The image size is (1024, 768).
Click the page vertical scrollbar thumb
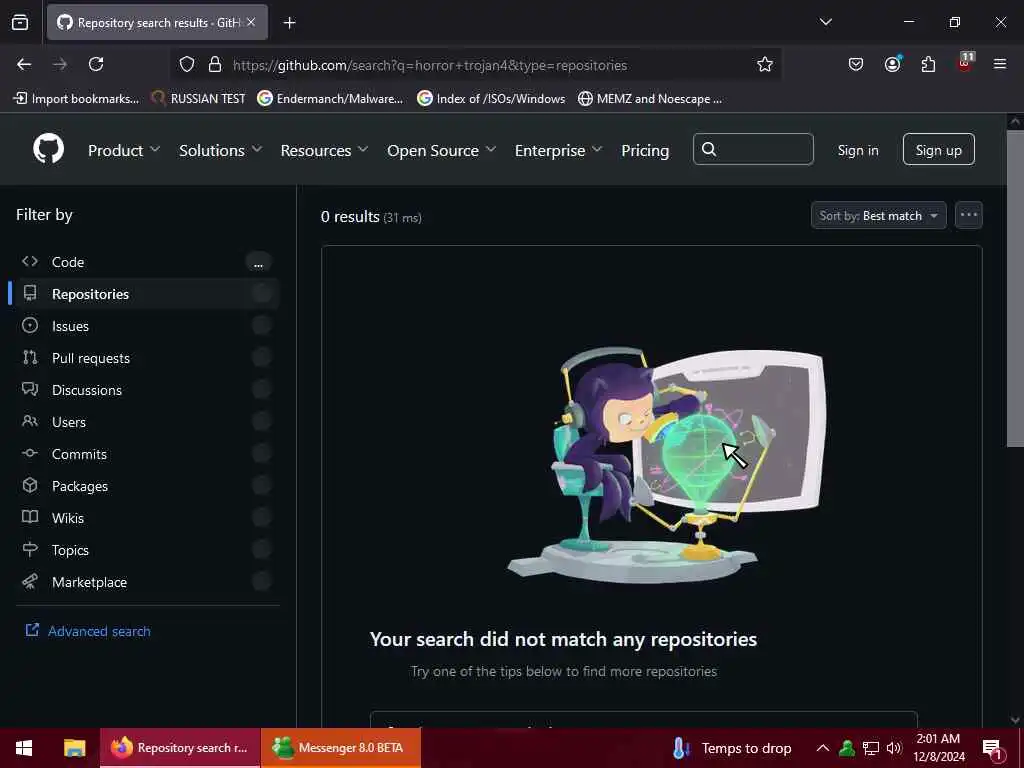pos(1015,289)
